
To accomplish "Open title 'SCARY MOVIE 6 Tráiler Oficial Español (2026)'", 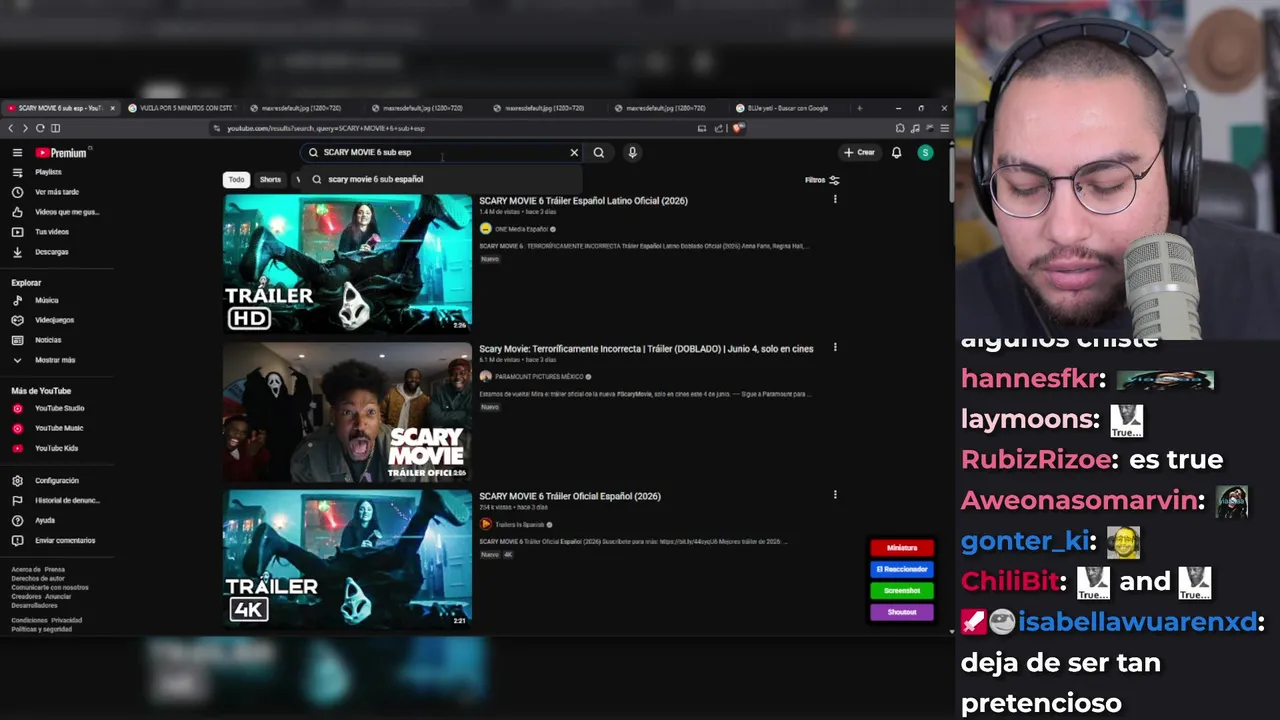I will (570, 496).
